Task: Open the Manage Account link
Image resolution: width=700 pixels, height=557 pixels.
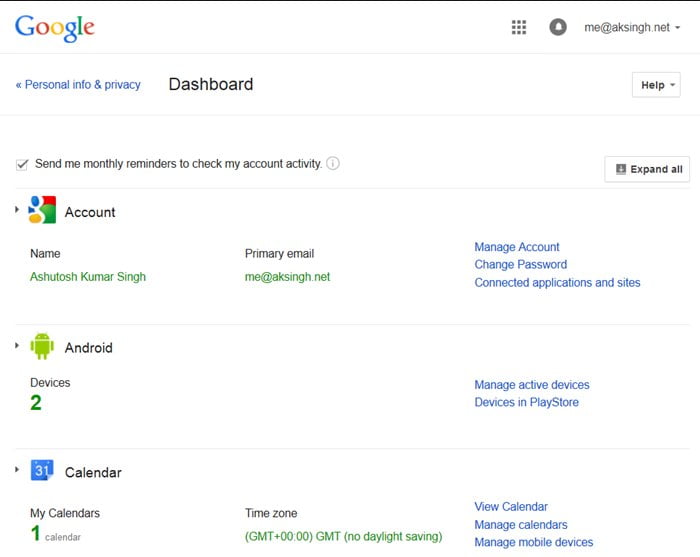Action: pyautogui.click(x=517, y=247)
